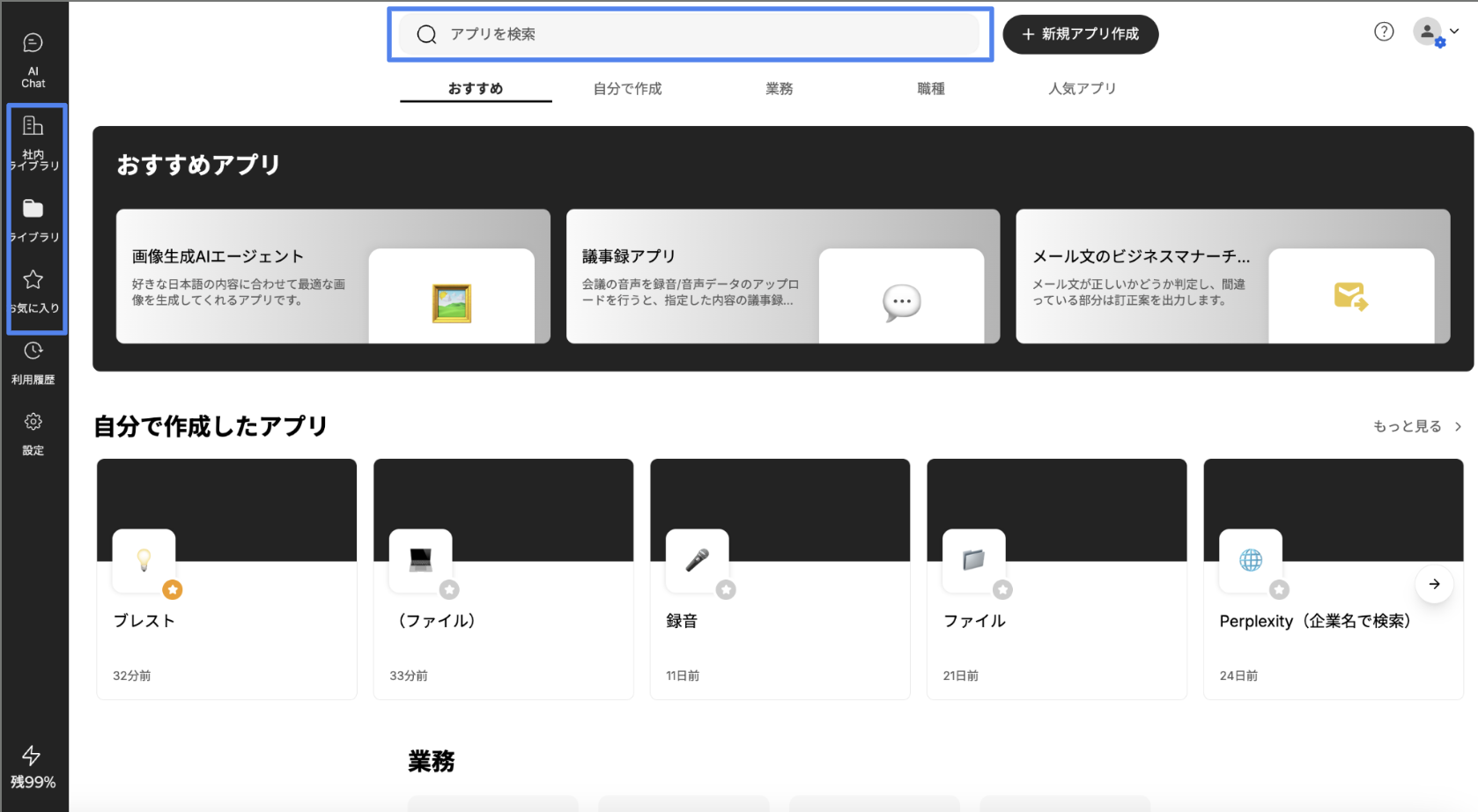Switch to the 人気アプリ tab
This screenshot has height=812, width=1478.
[1082, 88]
